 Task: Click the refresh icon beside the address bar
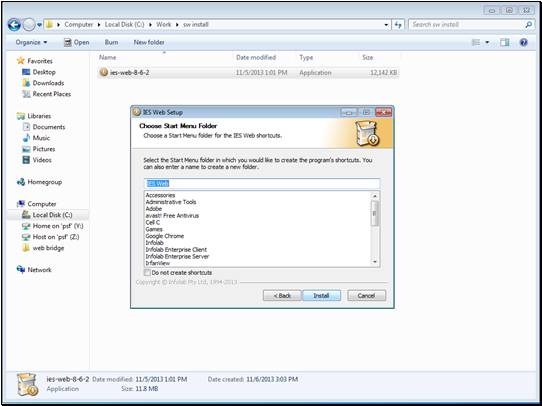pos(399,25)
